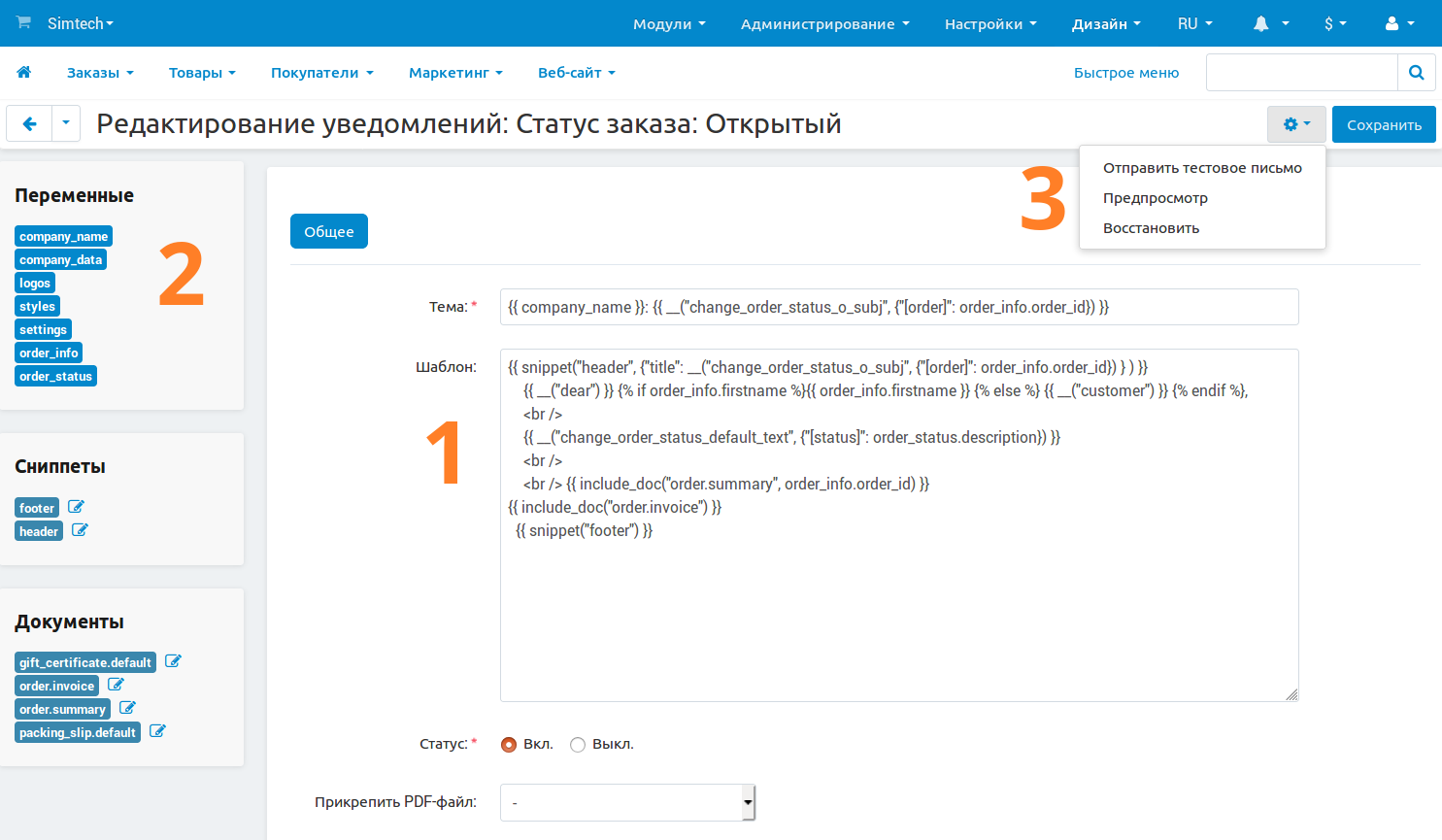Viewport: 1442px width, 840px height.
Task: Click into the Тема subject field
Action: coord(898,307)
